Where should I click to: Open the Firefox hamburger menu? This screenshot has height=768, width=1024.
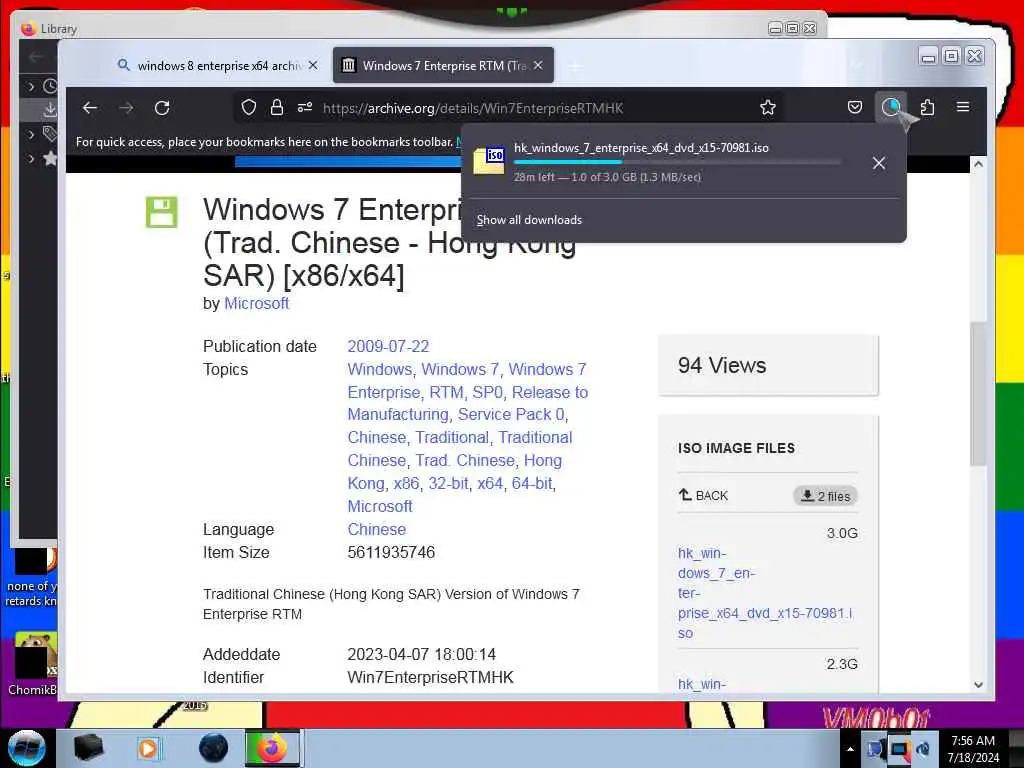(963, 107)
